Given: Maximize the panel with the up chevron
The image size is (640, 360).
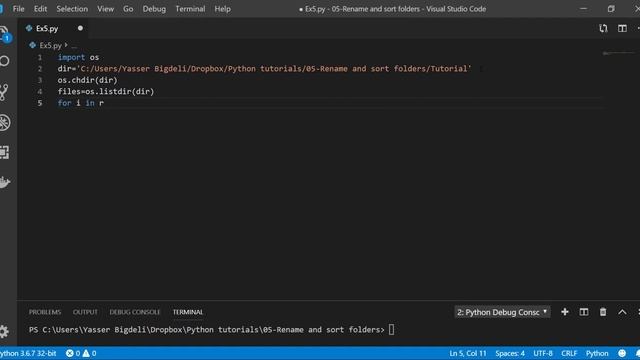Looking at the screenshot, I should click(622, 312).
